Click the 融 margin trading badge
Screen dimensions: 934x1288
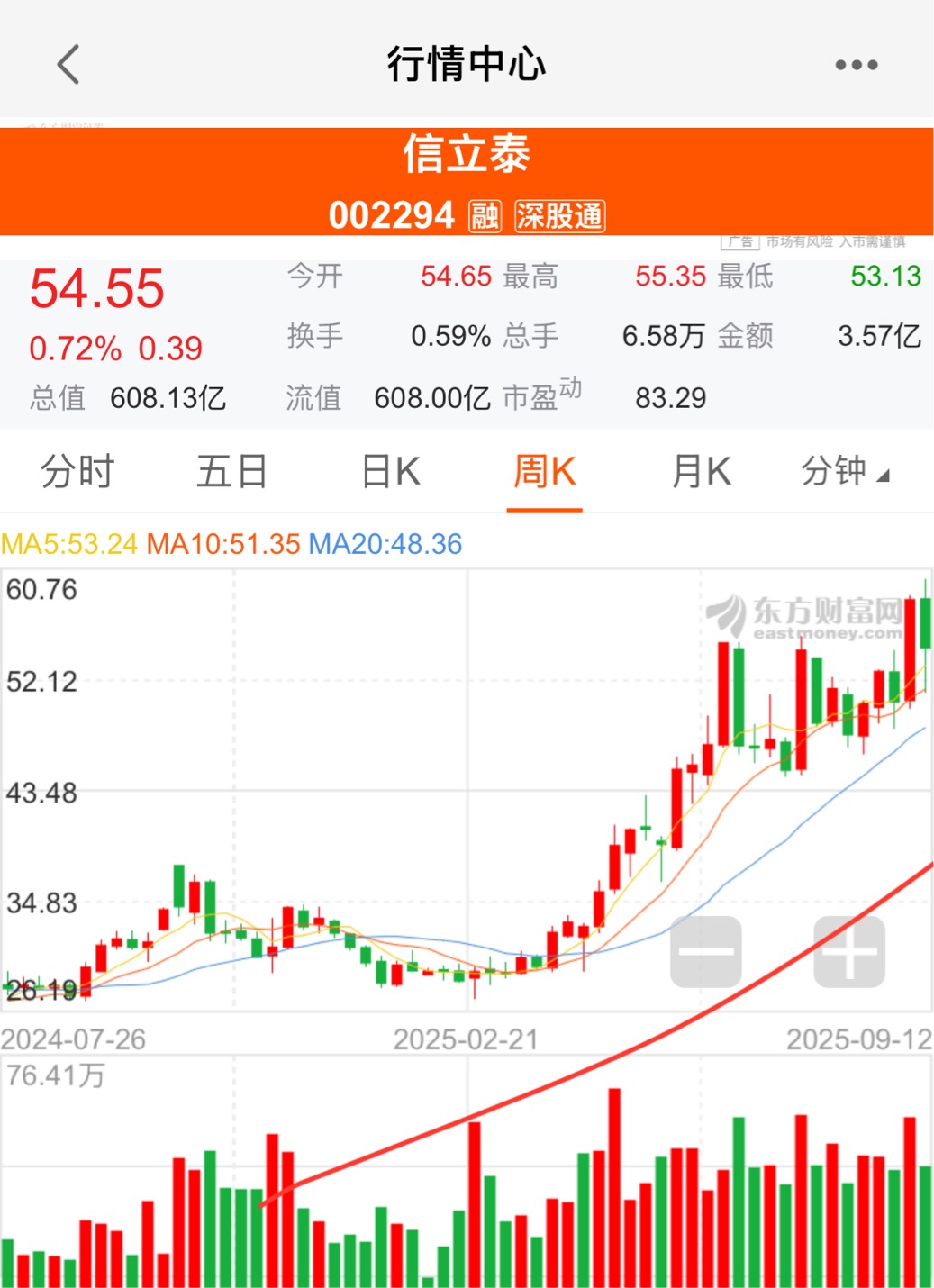pyautogui.click(x=485, y=216)
